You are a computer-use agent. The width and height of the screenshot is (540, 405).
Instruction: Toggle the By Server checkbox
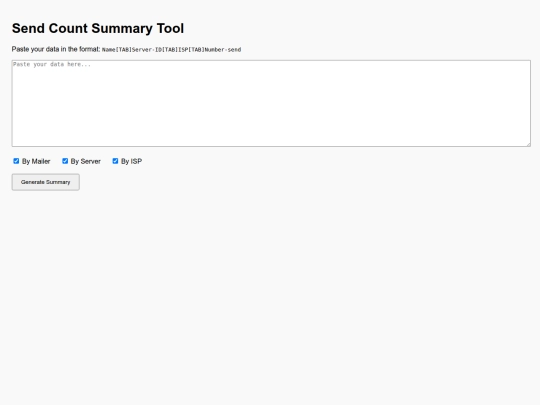coord(65,161)
